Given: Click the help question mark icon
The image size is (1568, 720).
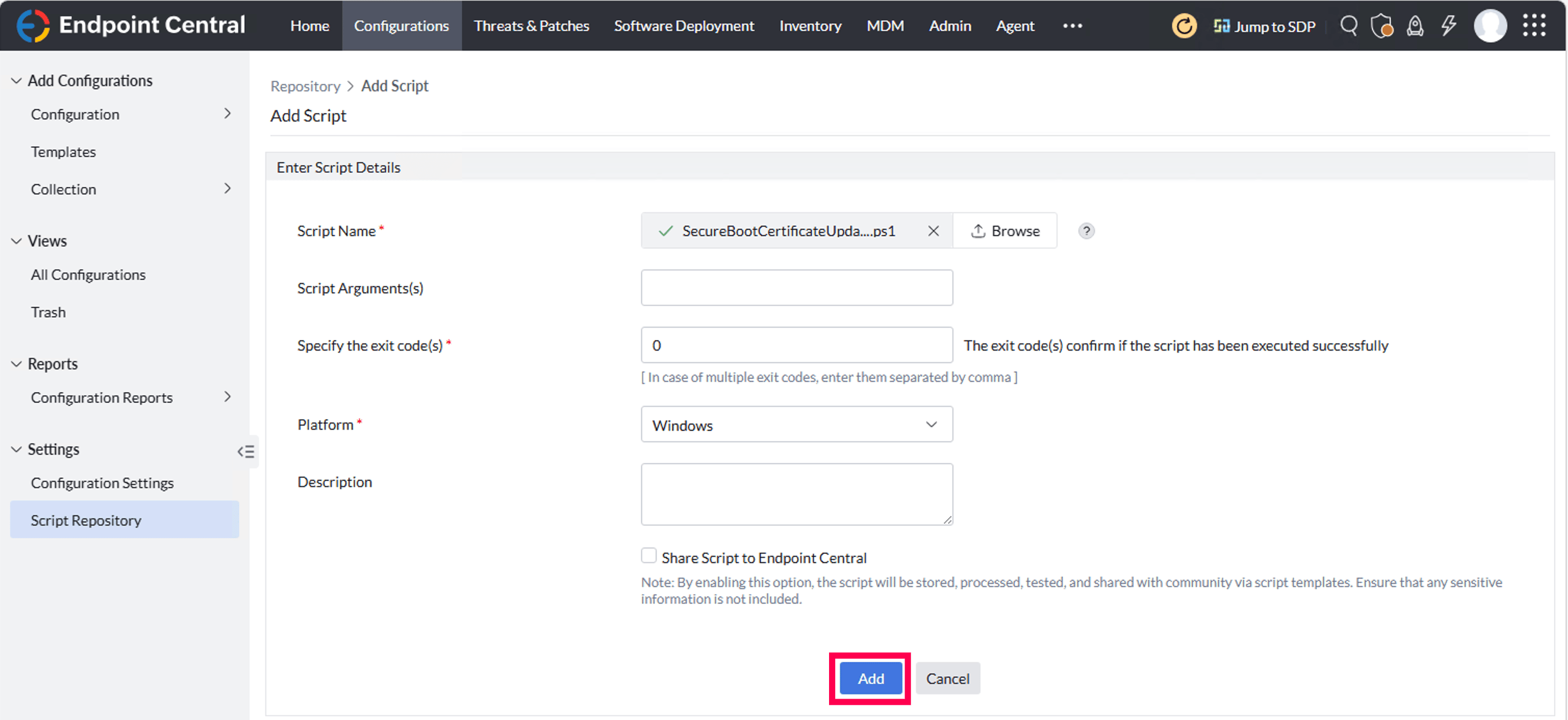Looking at the screenshot, I should (1086, 231).
